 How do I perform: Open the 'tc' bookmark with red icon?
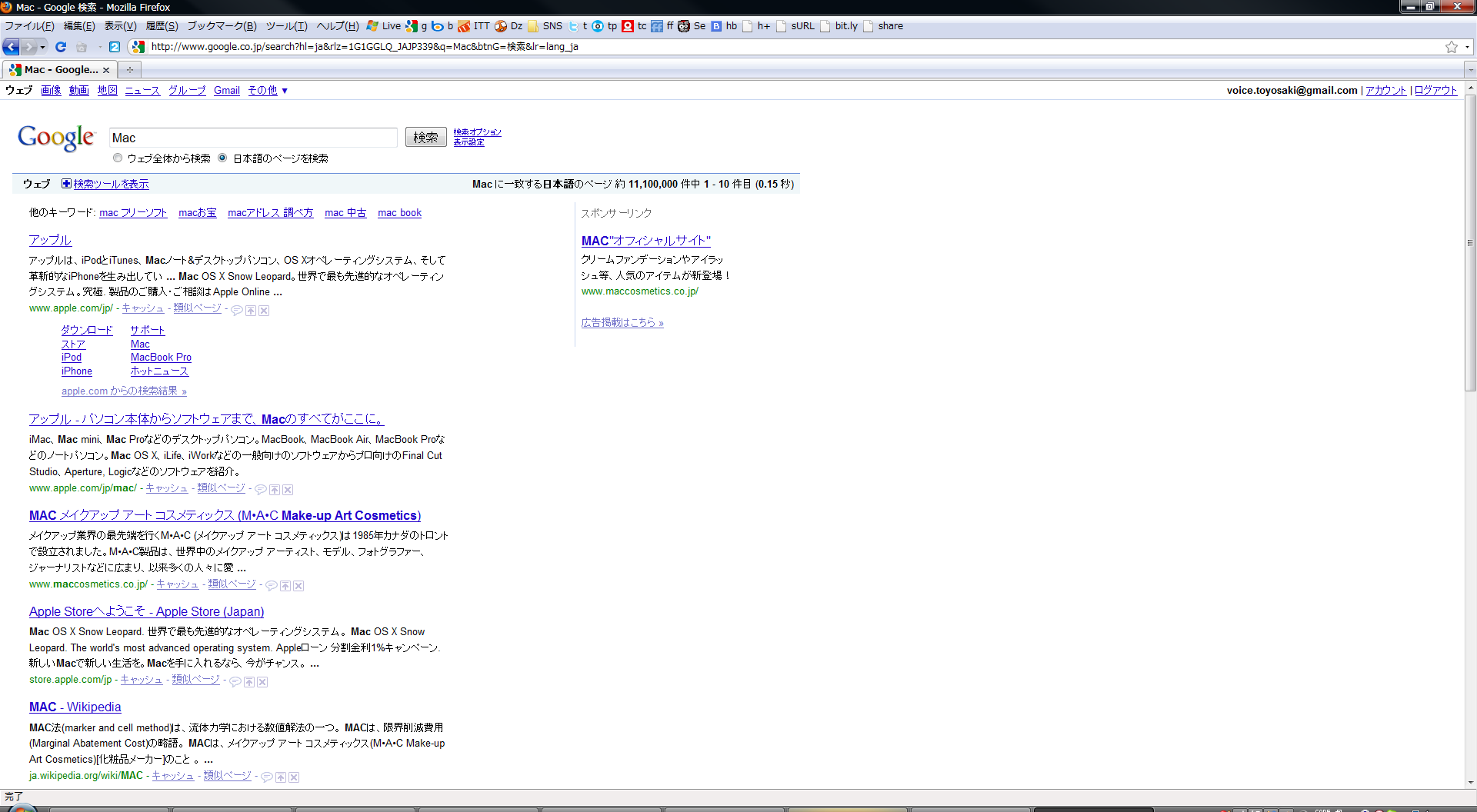[x=635, y=26]
